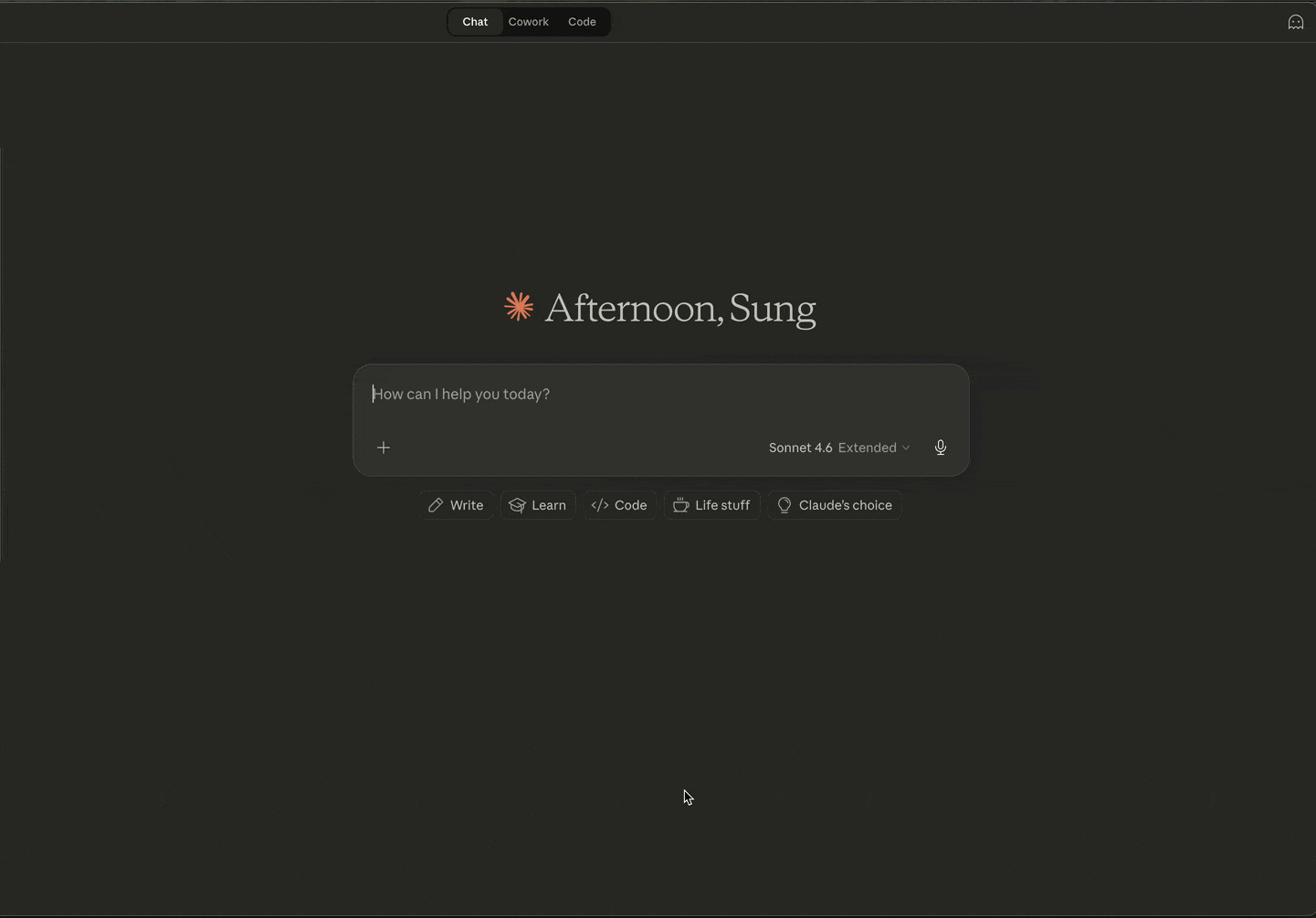Open the Sonnet 4.6 model selector
The height and width of the screenshot is (918, 1316).
[x=800, y=448]
